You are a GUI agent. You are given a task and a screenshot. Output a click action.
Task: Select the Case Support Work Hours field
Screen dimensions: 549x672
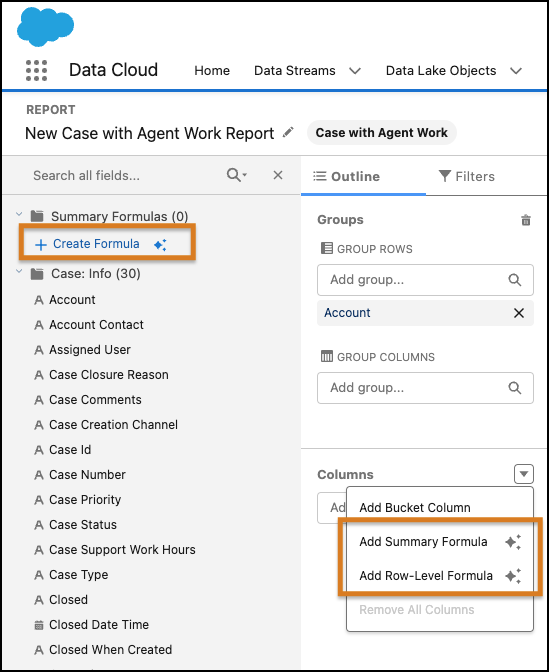123,550
